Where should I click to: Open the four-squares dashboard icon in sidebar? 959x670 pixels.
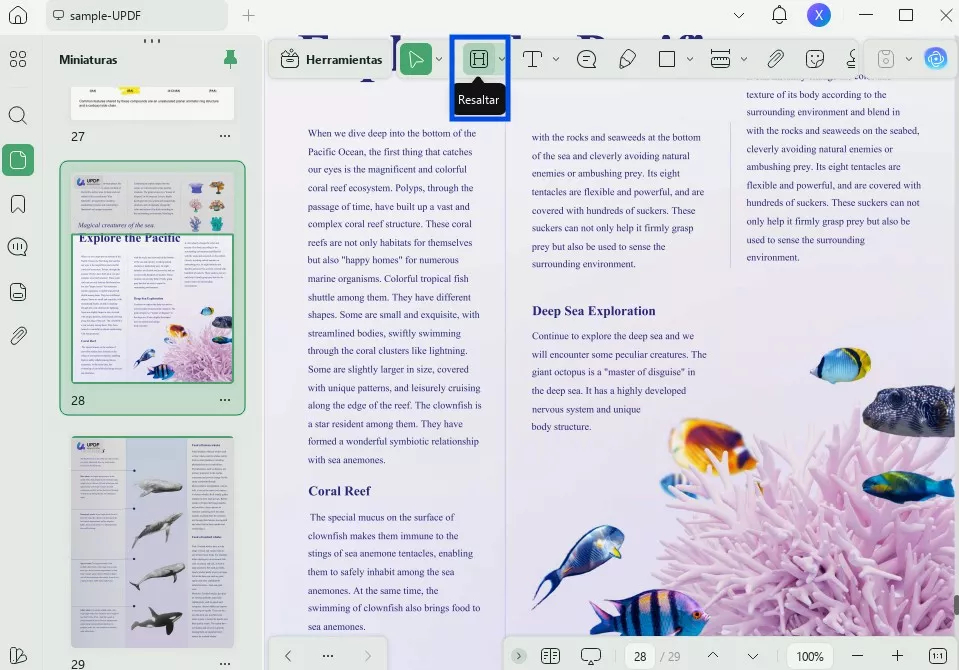(18, 59)
